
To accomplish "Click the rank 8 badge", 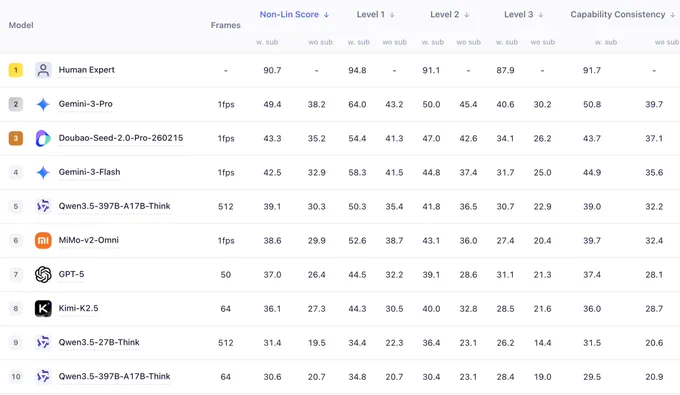I will coord(16,308).
